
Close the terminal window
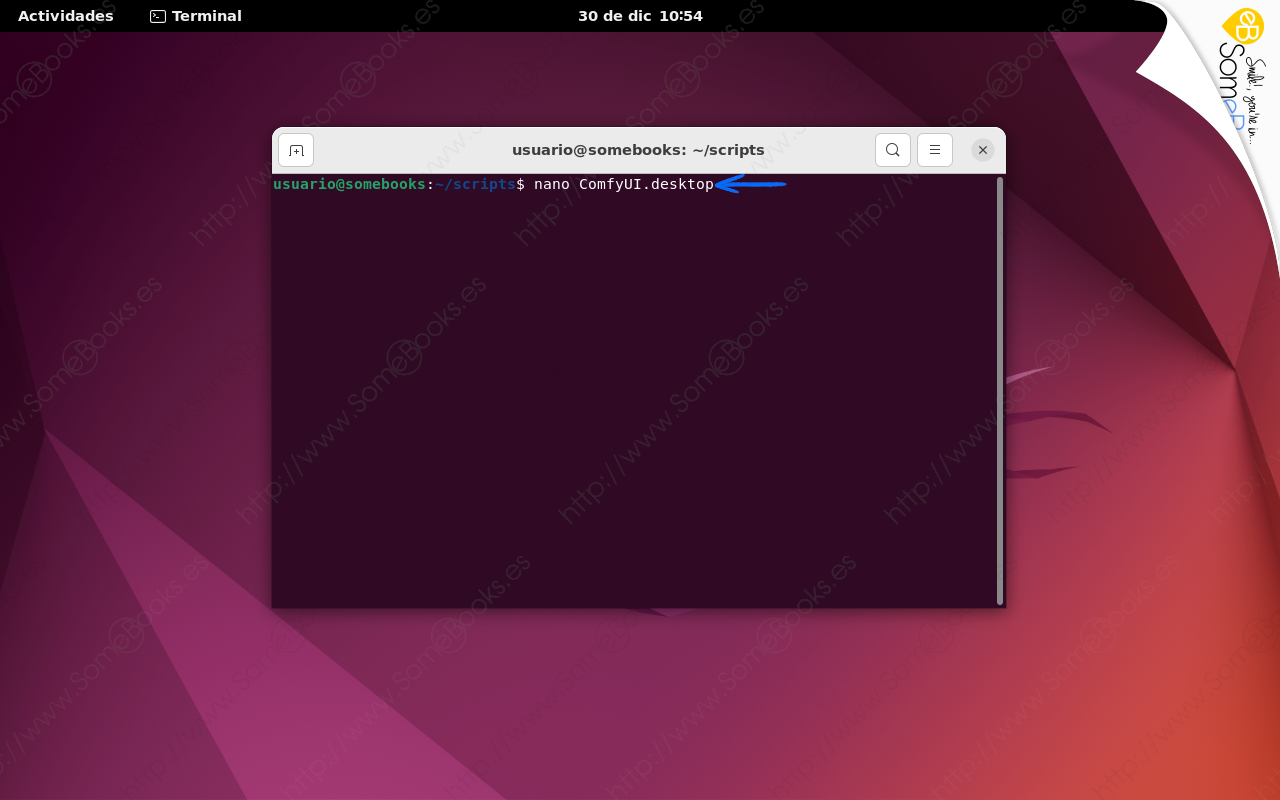click(x=982, y=149)
